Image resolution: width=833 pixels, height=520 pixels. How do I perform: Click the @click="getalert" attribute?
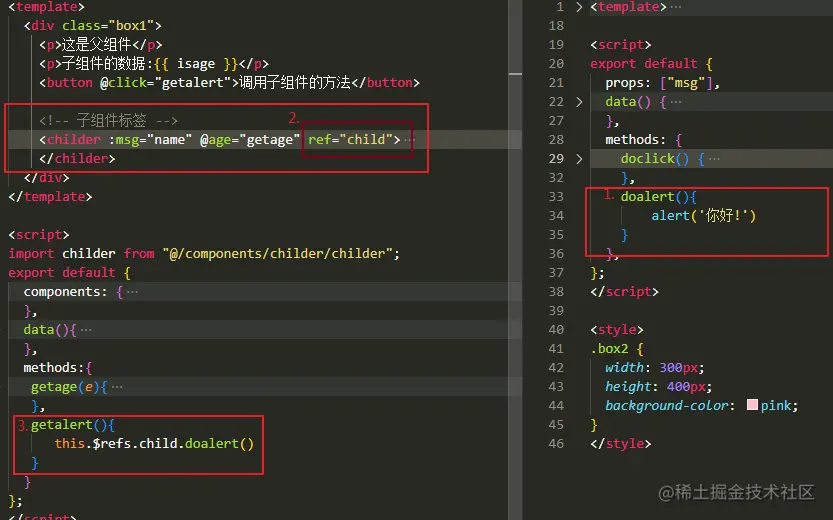coord(166,83)
